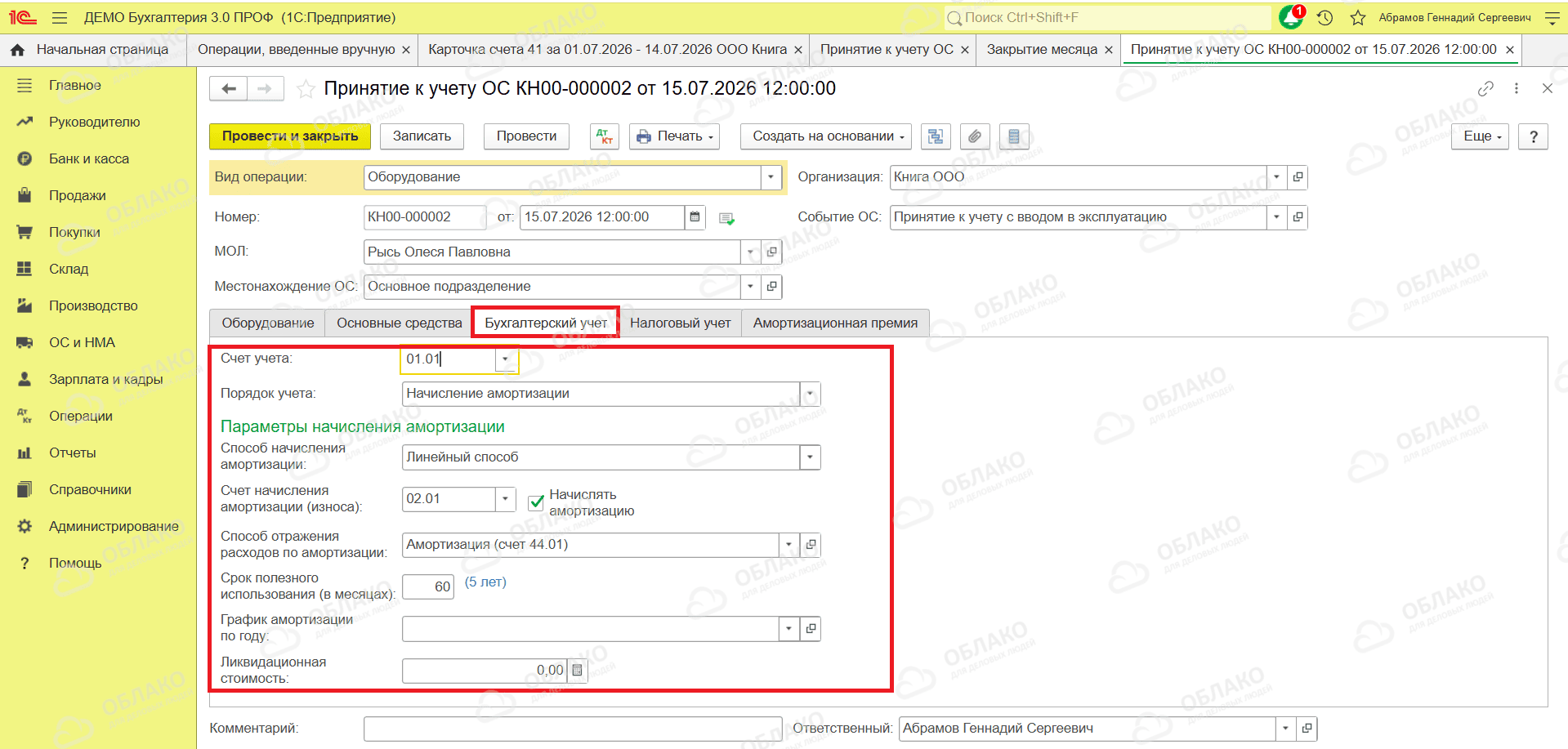Click the green posting status icon

[726, 218]
